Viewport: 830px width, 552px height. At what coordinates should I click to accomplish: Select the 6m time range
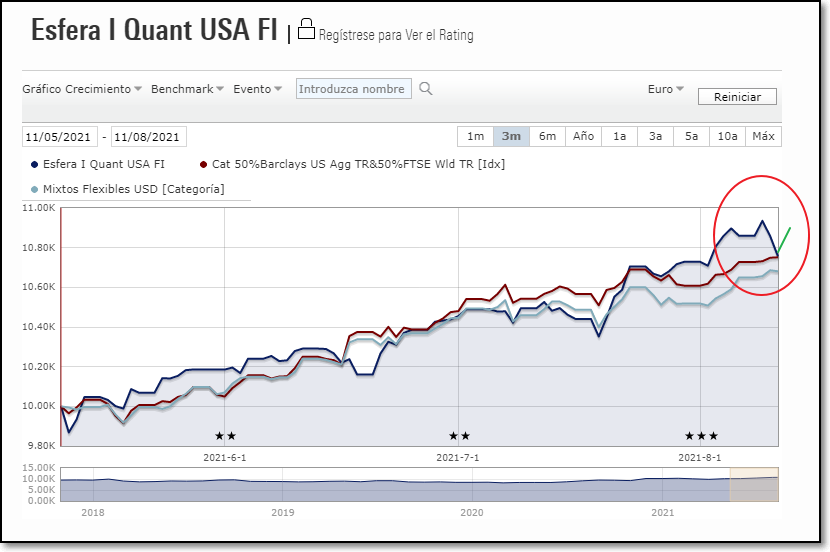[547, 136]
